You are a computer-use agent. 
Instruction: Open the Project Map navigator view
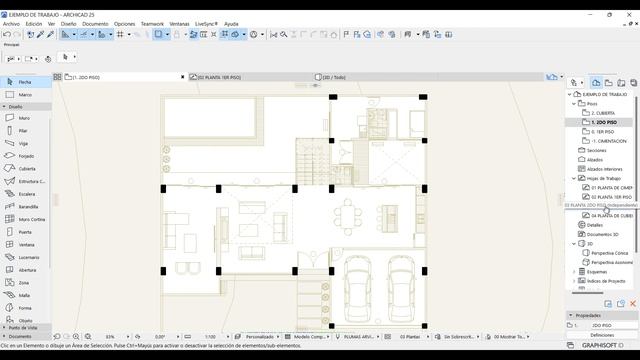[596, 83]
